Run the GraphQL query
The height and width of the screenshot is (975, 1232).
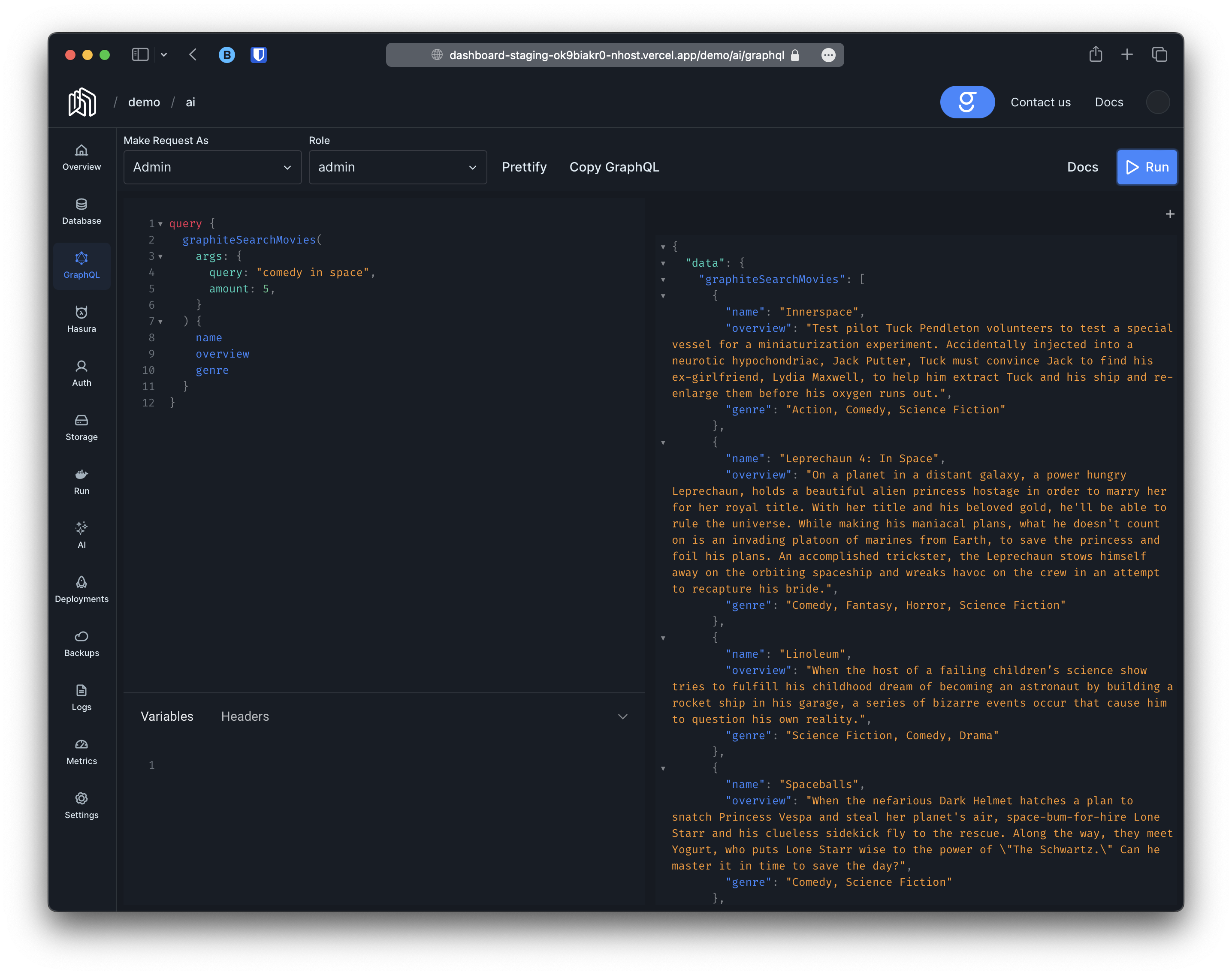tap(1147, 167)
